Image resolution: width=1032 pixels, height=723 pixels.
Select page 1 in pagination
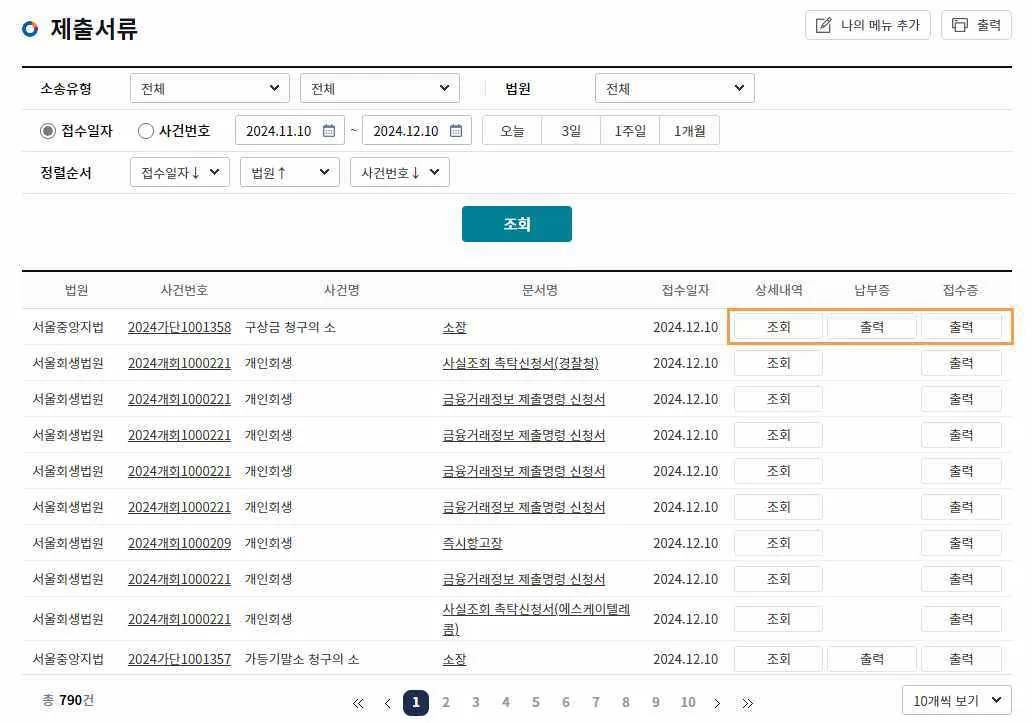(x=415, y=702)
